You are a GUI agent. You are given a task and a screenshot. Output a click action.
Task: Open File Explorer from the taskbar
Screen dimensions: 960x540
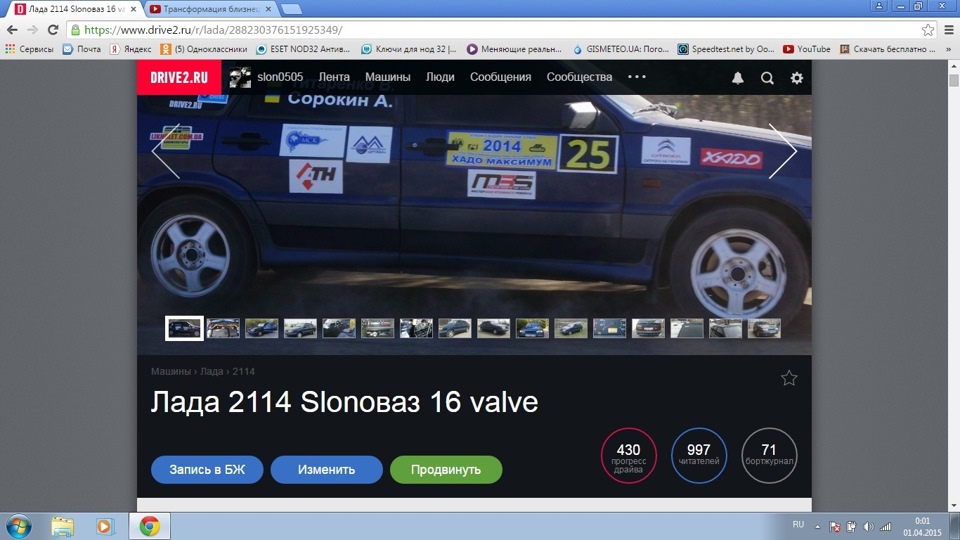[x=62, y=527]
